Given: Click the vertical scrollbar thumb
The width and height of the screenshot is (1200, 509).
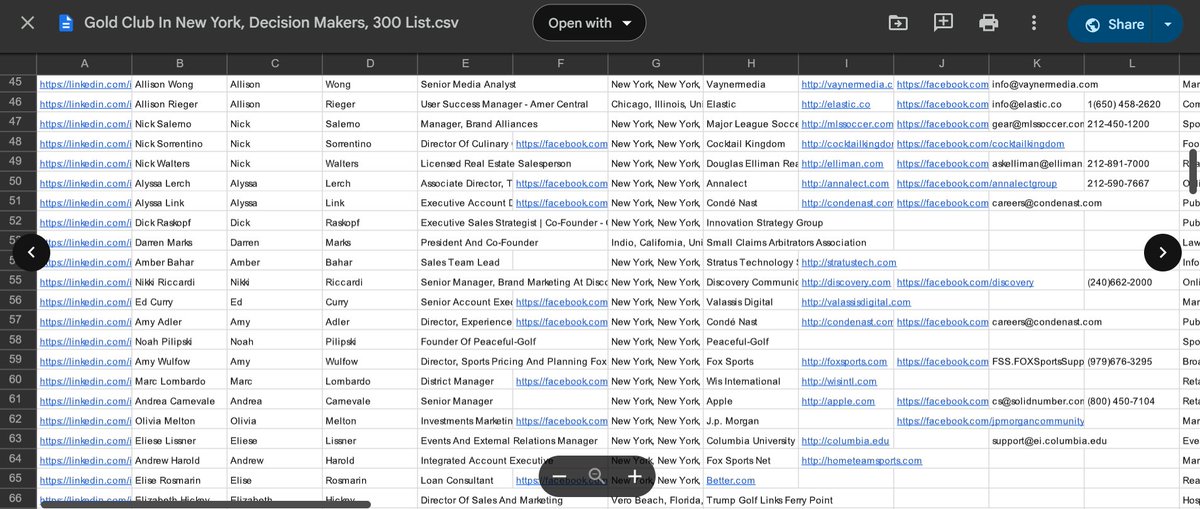Looking at the screenshot, I should coord(1193,173).
